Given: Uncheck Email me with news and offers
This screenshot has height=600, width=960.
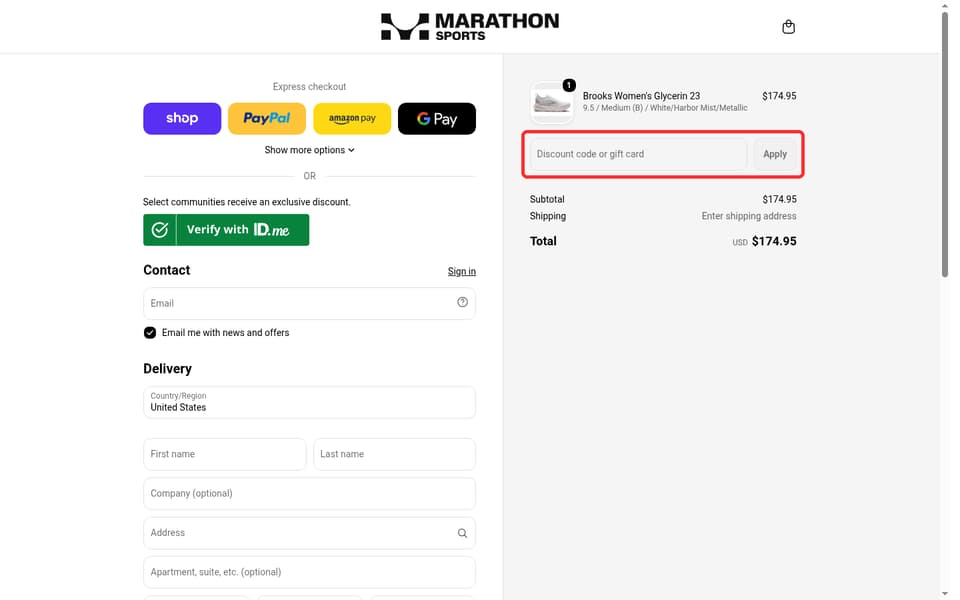Looking at the screenshot, I should [150, 332].
